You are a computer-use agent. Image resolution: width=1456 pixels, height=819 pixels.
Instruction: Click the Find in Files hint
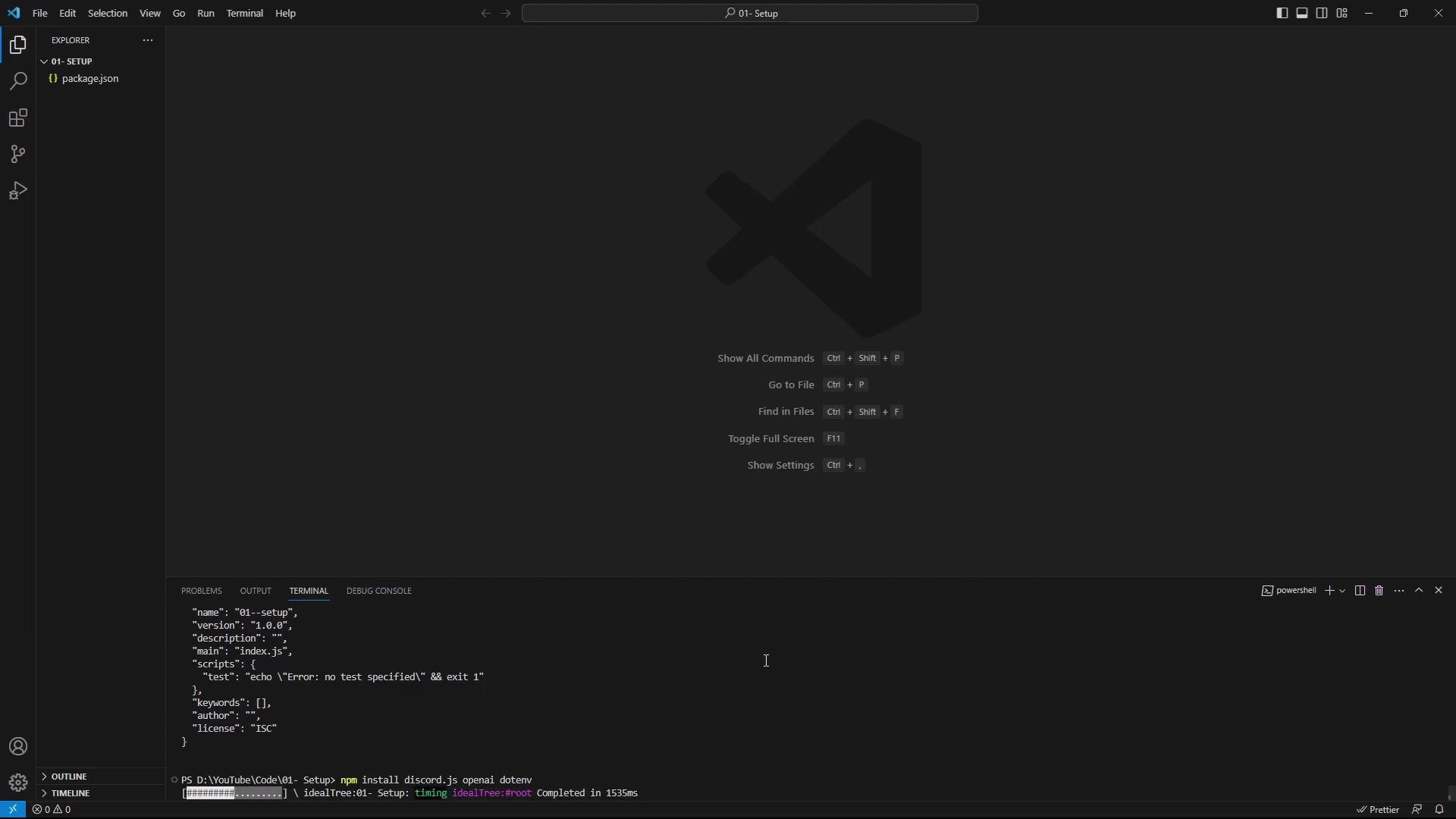pyautogui.click(x=831, y=412)
